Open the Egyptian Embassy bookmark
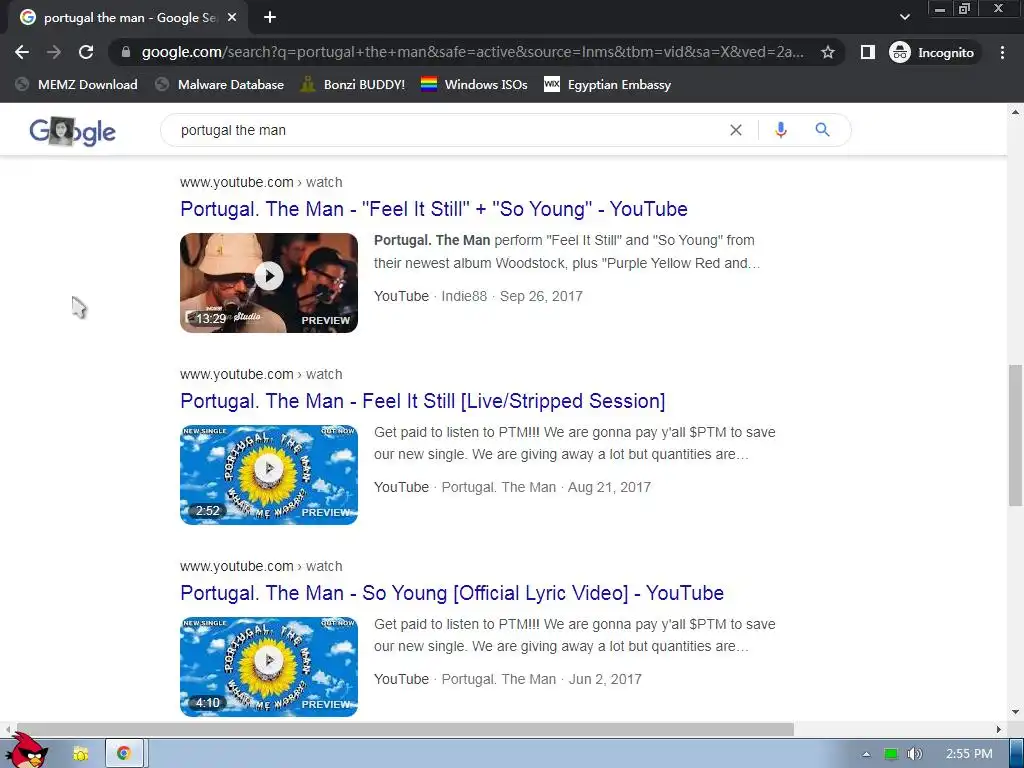Image resolution: width=1024 pixels, height=768 pixels. (x=607, y=84)
